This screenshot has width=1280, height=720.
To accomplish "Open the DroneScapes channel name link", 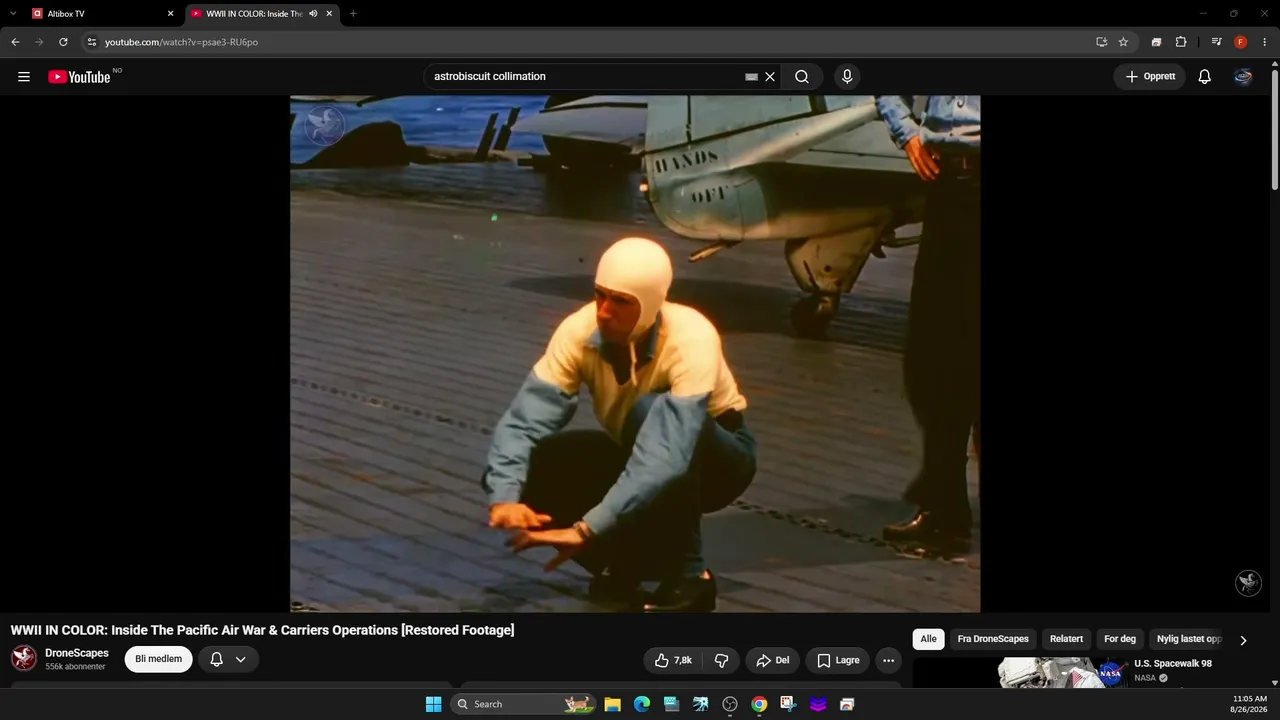I will pos(77,653).
